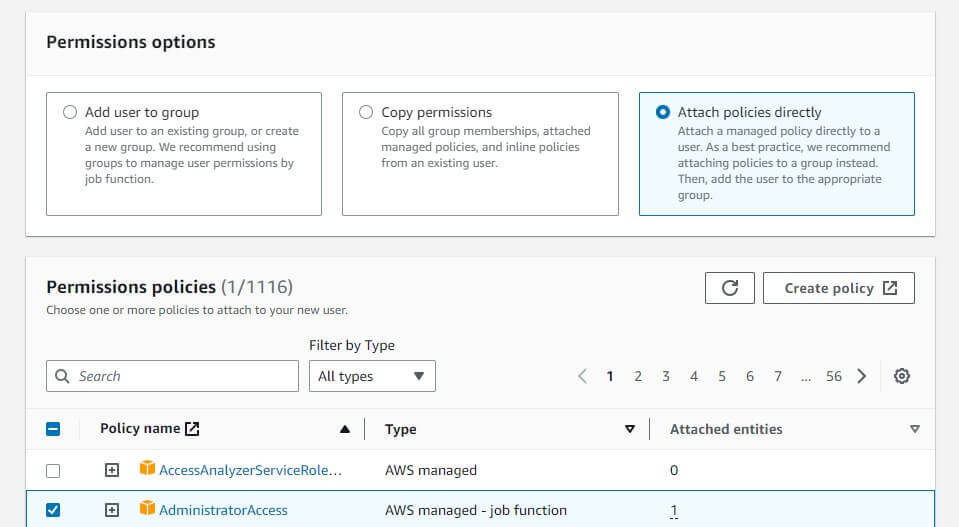Select Copy permissions option
Image resolution: width=959 pixels, height=527 pixels.
coord(366,112)
